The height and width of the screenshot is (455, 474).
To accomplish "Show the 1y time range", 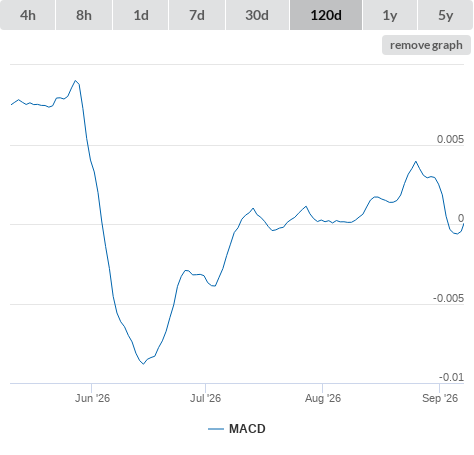I will tap(390, 15).
